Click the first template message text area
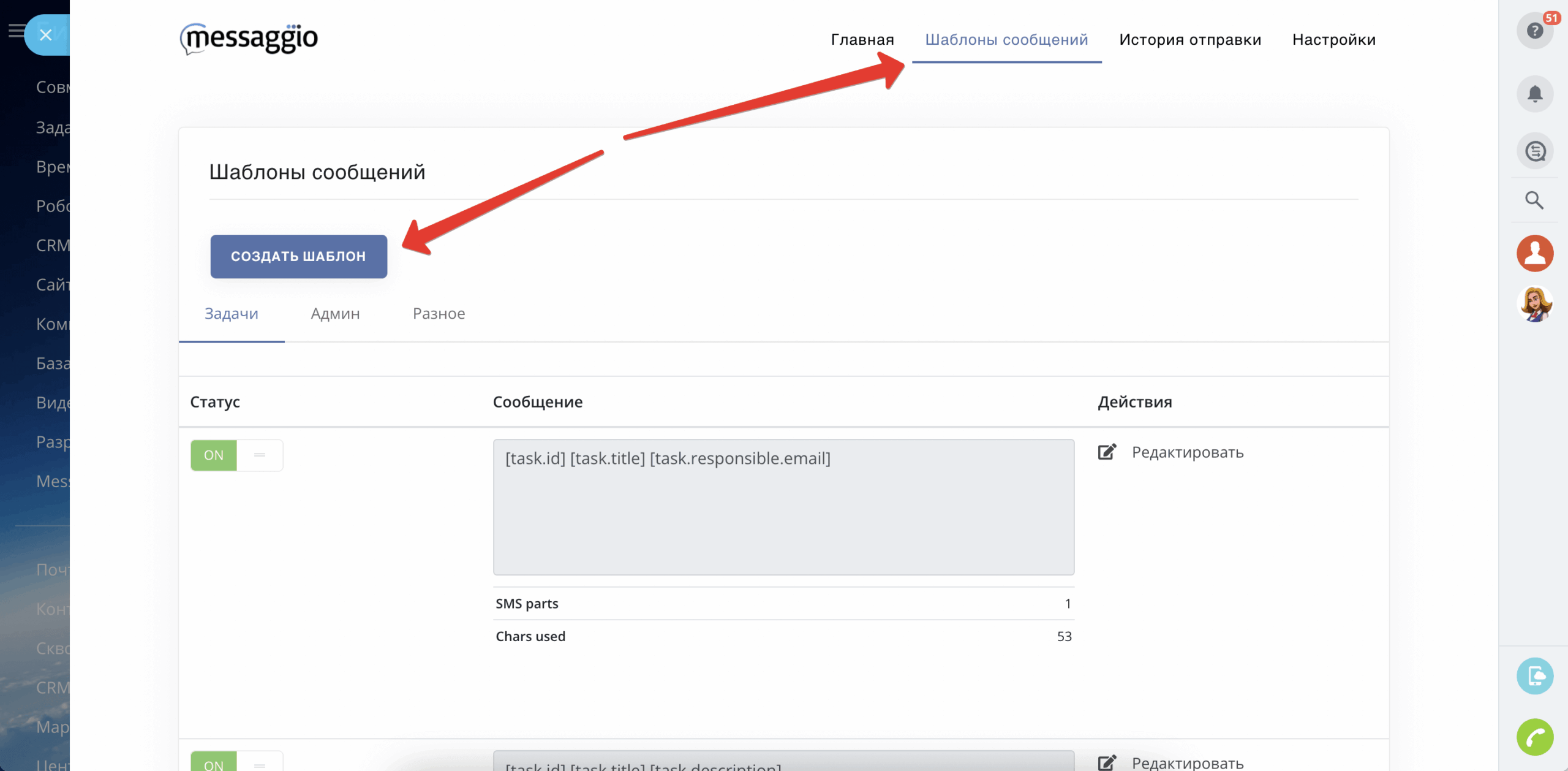1568x771 pixels. click(783, 507)
